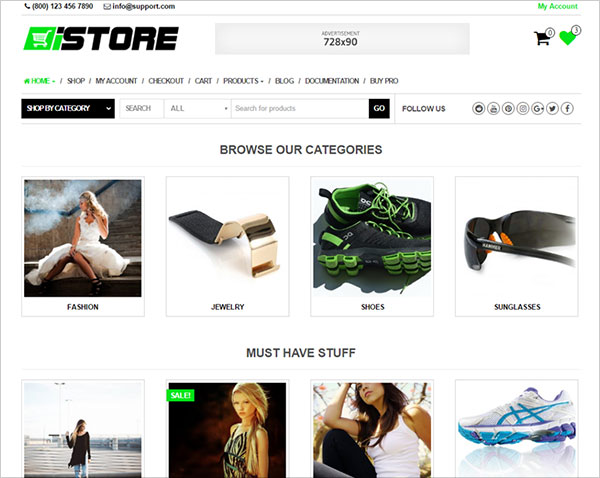Expand the Products menu dropdown
600x478 pixels.
point(243,81)
